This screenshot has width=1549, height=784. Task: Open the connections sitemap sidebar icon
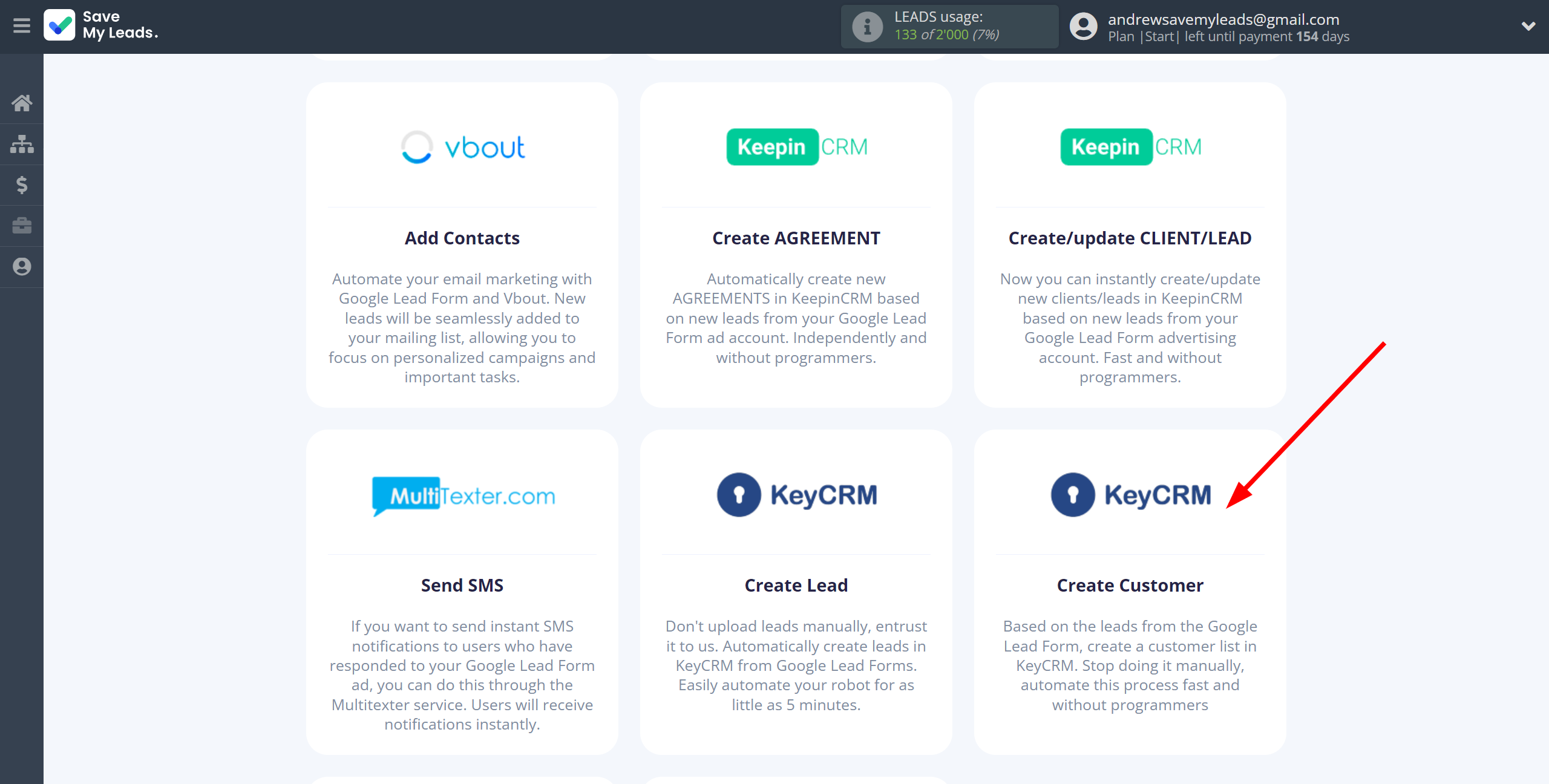click(x=22, y=144)
